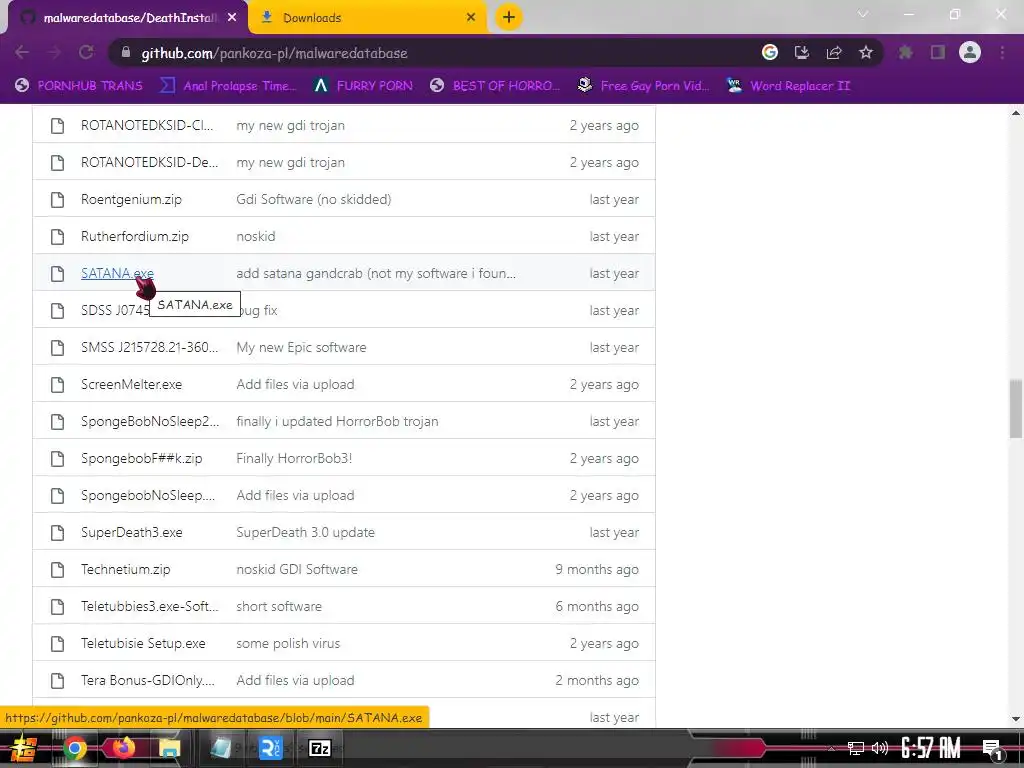Close the malwaredatabase tab
1024x768 pixels.
coord(232,18)
